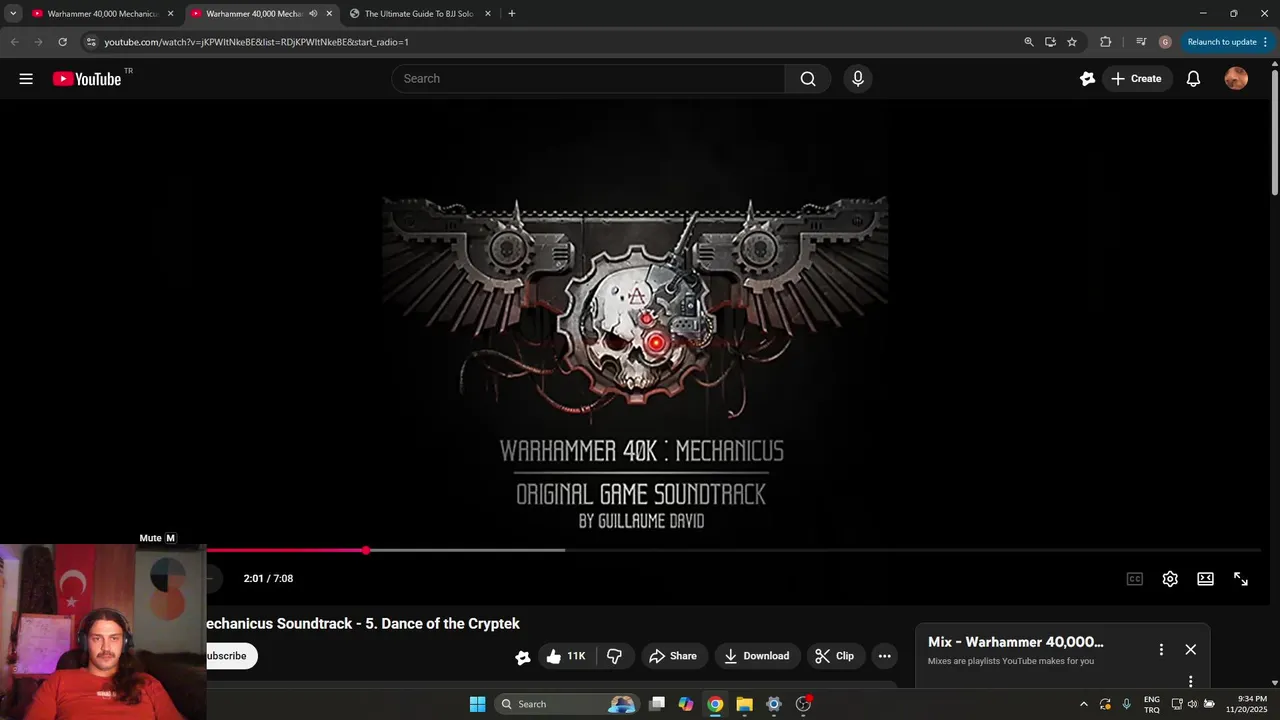The image size is (1280, 720).
Task: Dislike the video with thumbs down
Action: 615,656
